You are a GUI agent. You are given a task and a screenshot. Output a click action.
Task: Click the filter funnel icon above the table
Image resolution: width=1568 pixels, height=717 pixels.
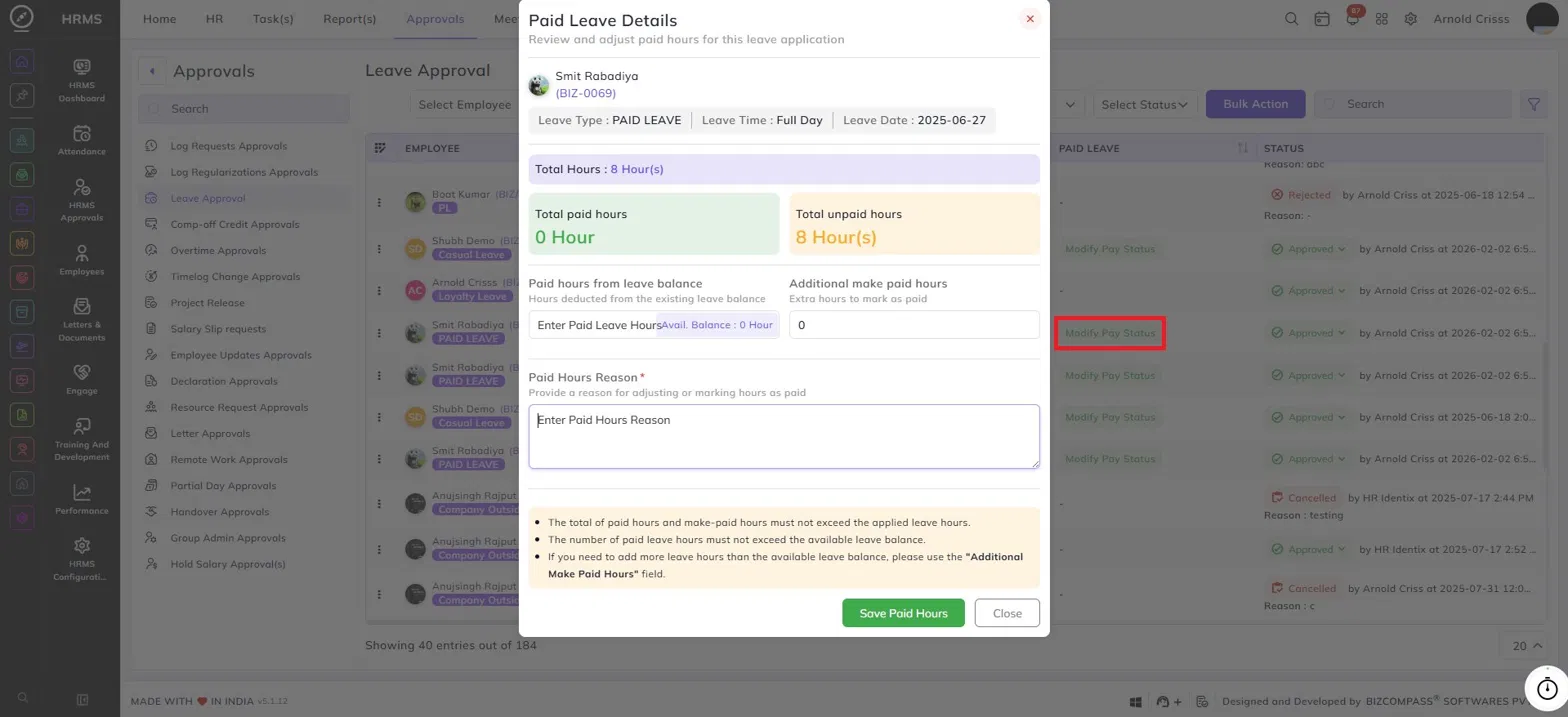[1532, 104]
